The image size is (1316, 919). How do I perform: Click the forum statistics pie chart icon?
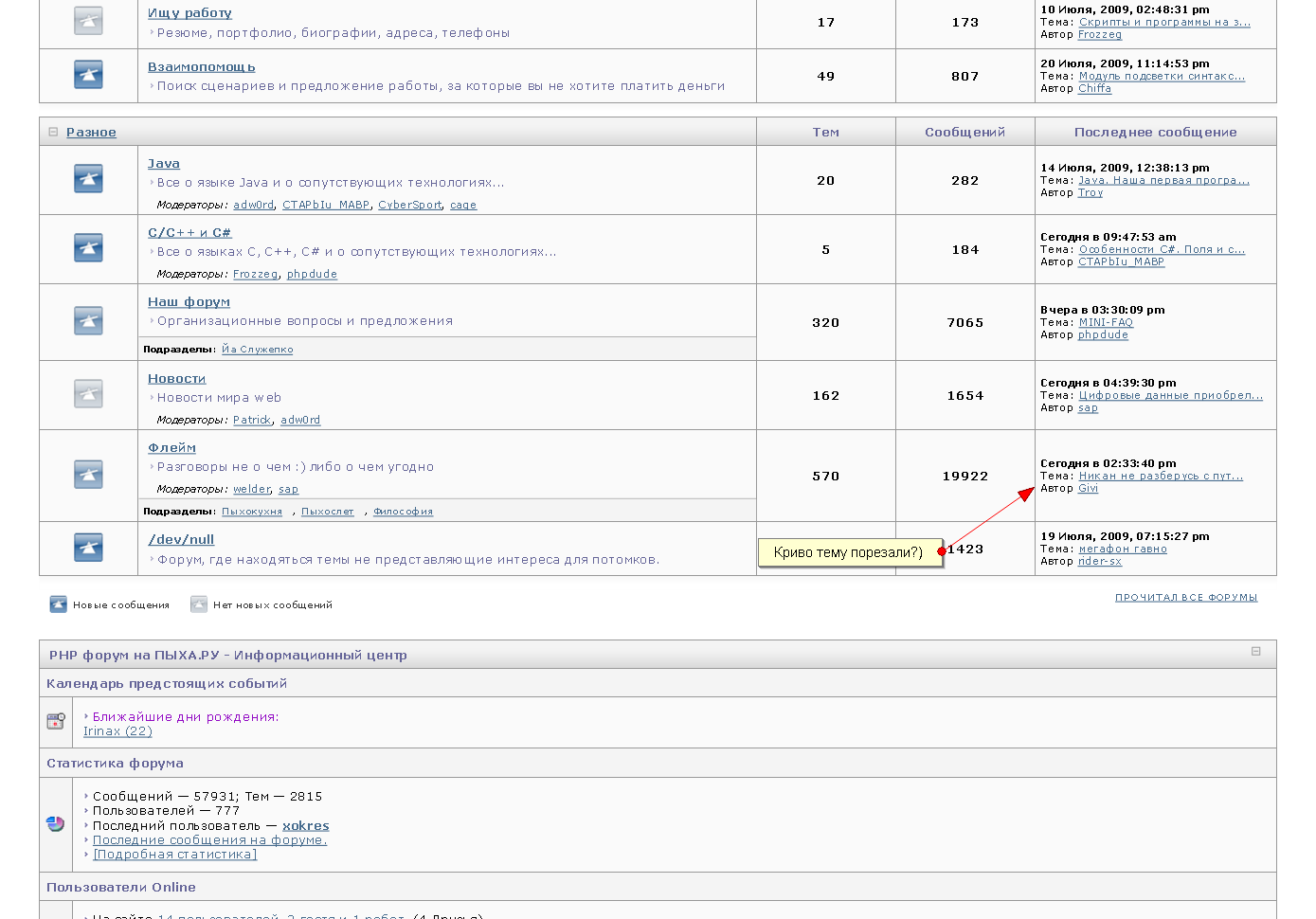[56, 824]
